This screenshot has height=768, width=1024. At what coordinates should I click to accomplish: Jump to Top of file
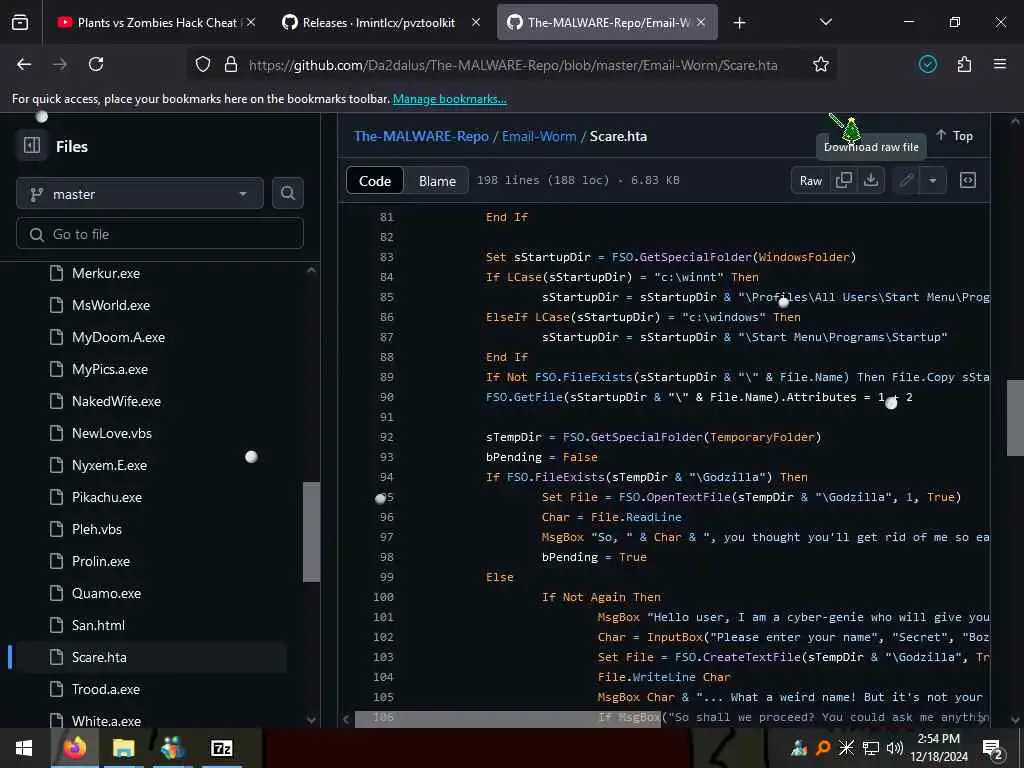click(x=953, y=135)
